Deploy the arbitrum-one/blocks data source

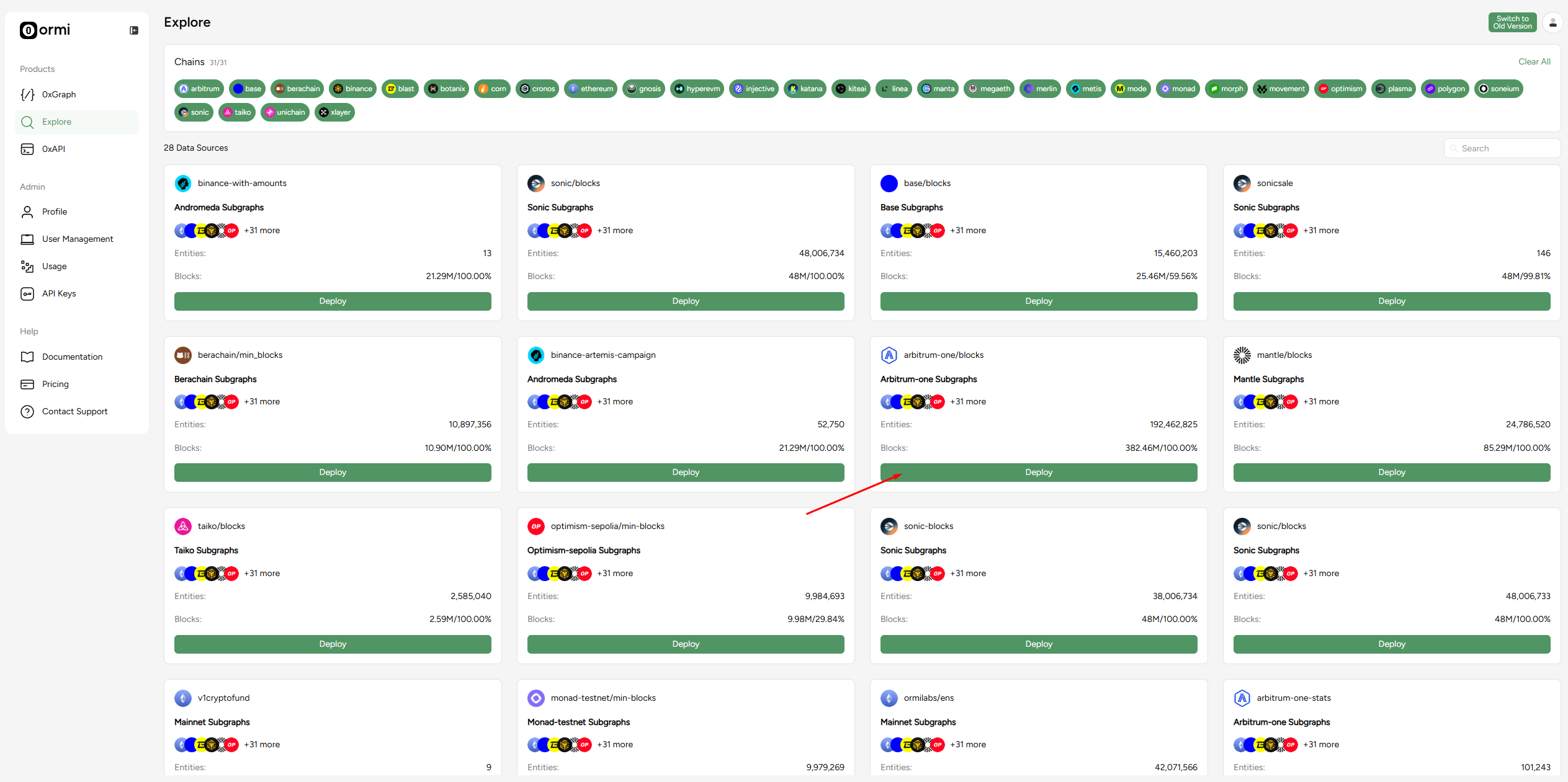[1038, 473]
